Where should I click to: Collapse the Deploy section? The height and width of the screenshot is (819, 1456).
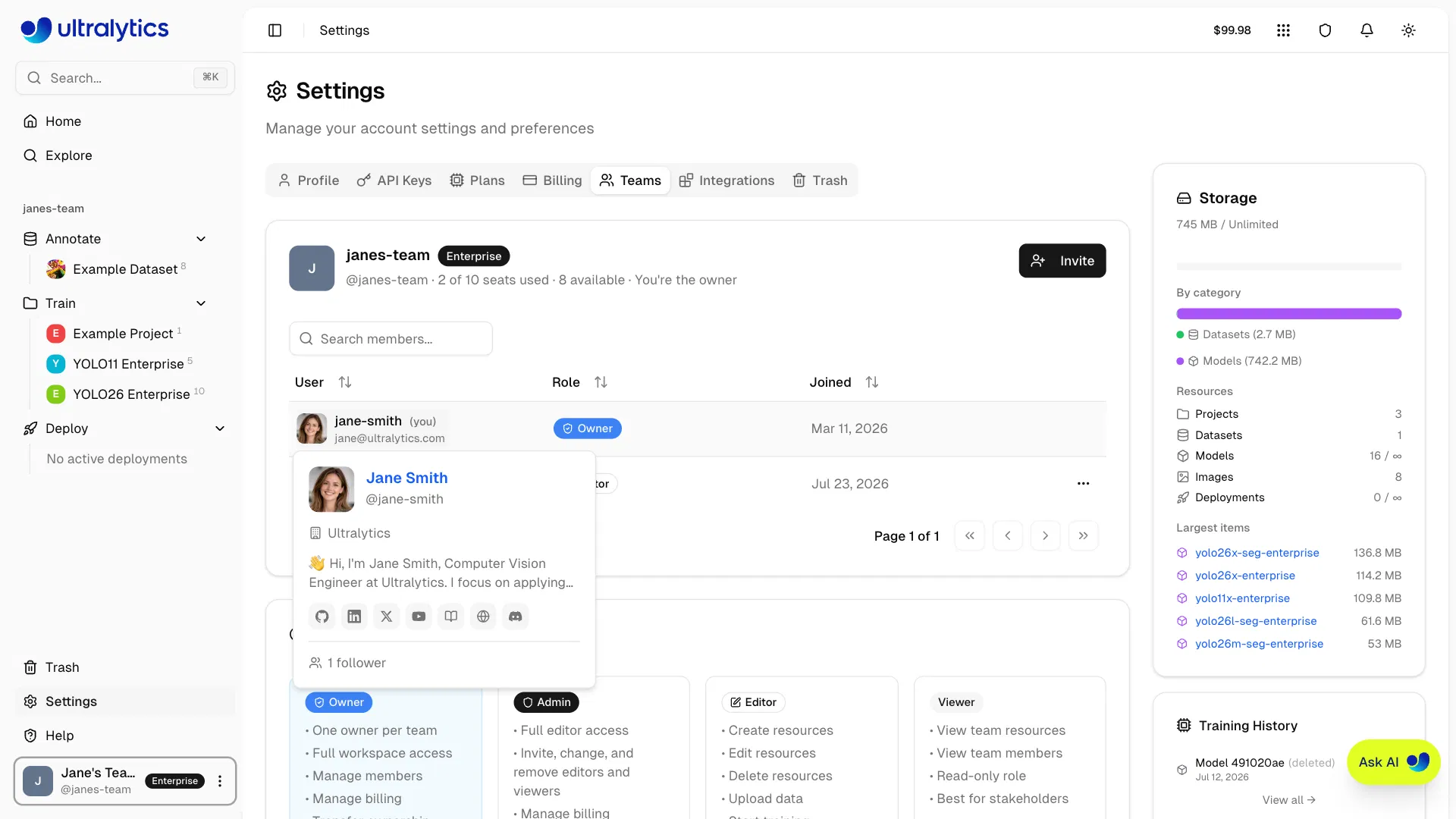point(220,428)
